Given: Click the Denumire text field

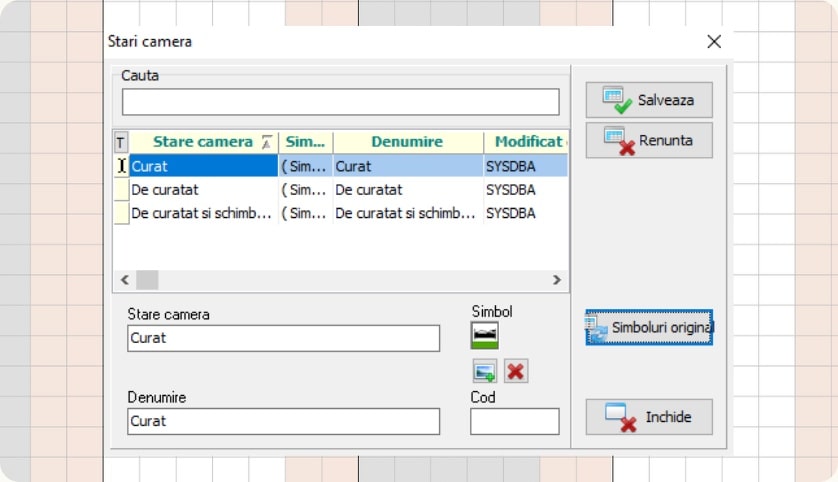Looking at the screenshot, I should point(283,422).
